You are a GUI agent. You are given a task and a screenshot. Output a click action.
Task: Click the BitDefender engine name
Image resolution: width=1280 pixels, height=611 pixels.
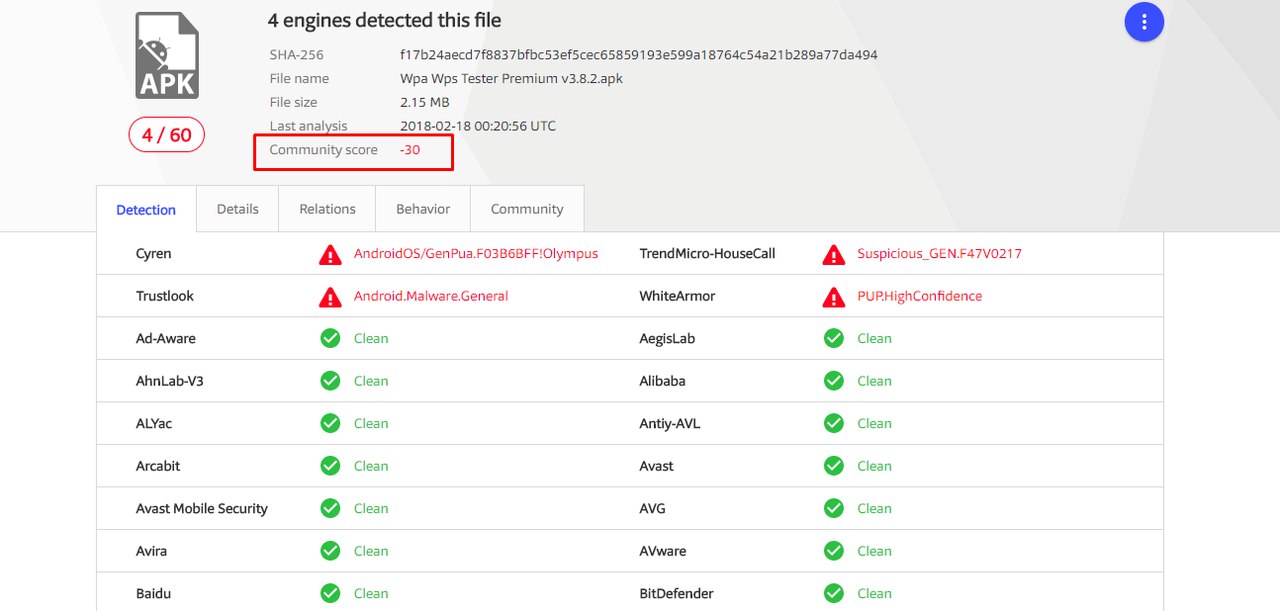click(x=676, y=593)
